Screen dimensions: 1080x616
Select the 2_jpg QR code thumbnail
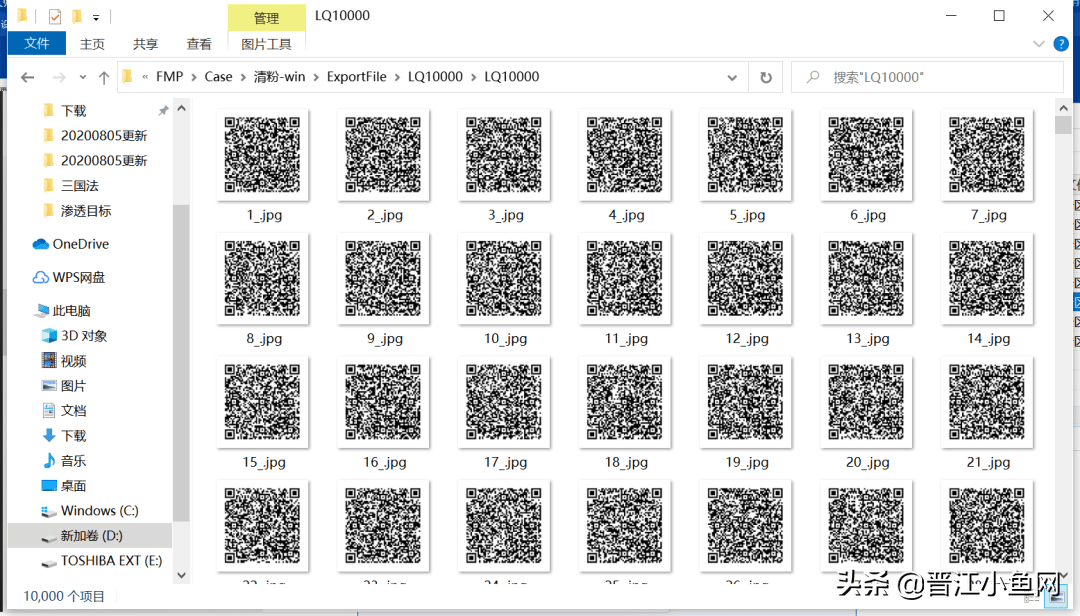384,154
